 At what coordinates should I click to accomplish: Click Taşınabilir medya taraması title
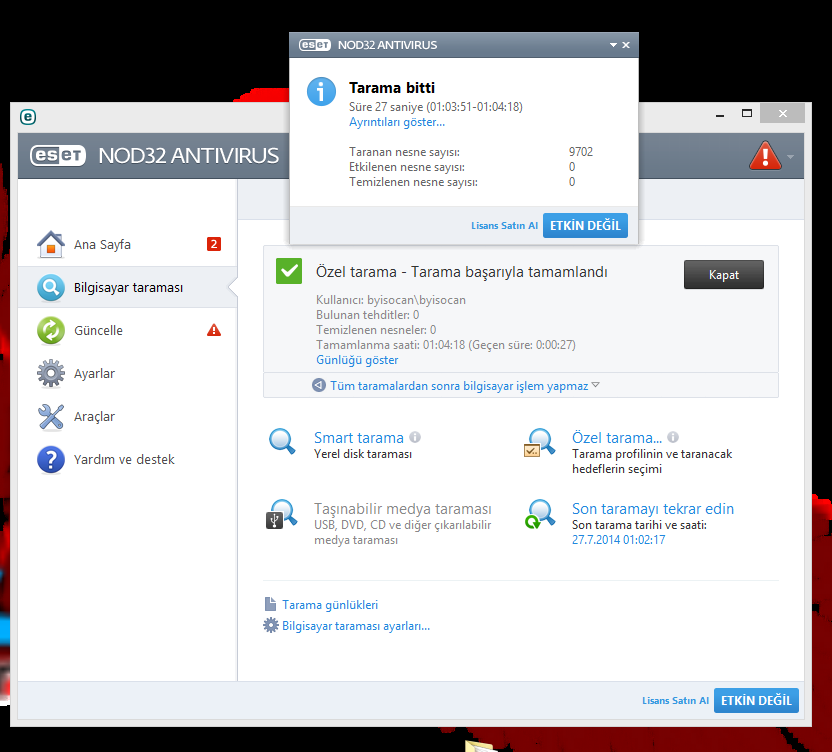coord(403,508)
